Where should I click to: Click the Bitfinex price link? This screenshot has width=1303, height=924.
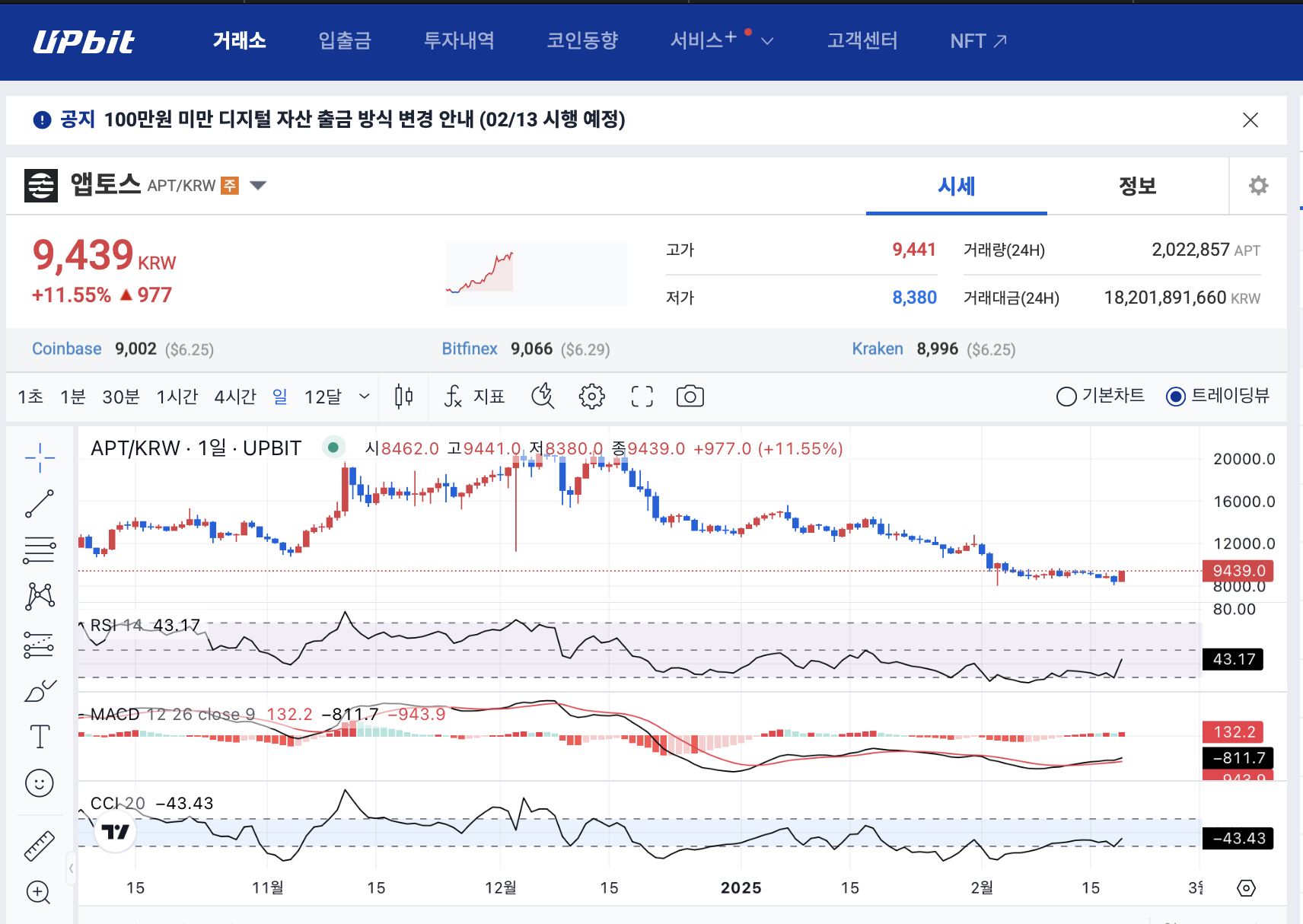tap(470, 349)
